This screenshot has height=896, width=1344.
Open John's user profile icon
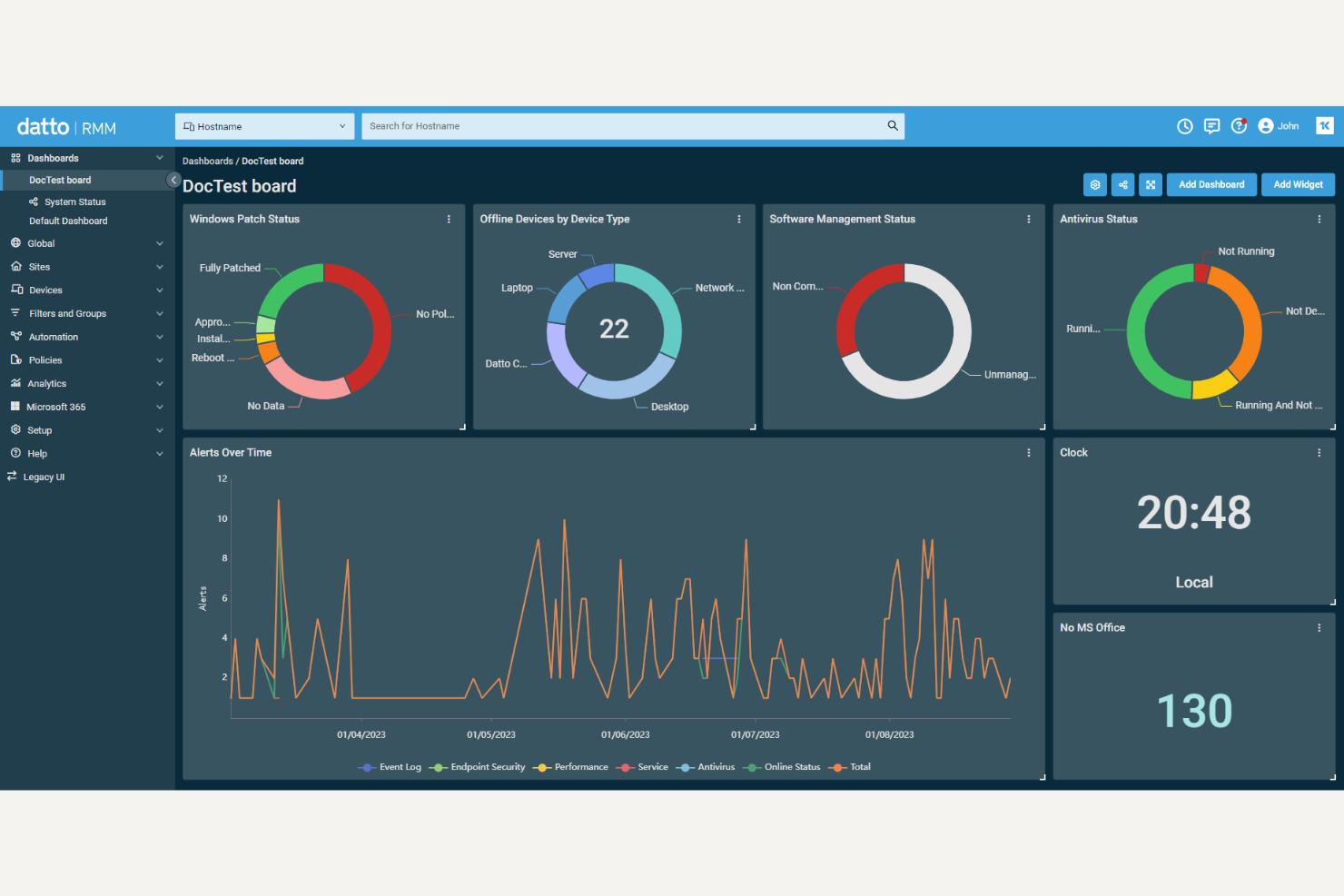click(1267, 126)
